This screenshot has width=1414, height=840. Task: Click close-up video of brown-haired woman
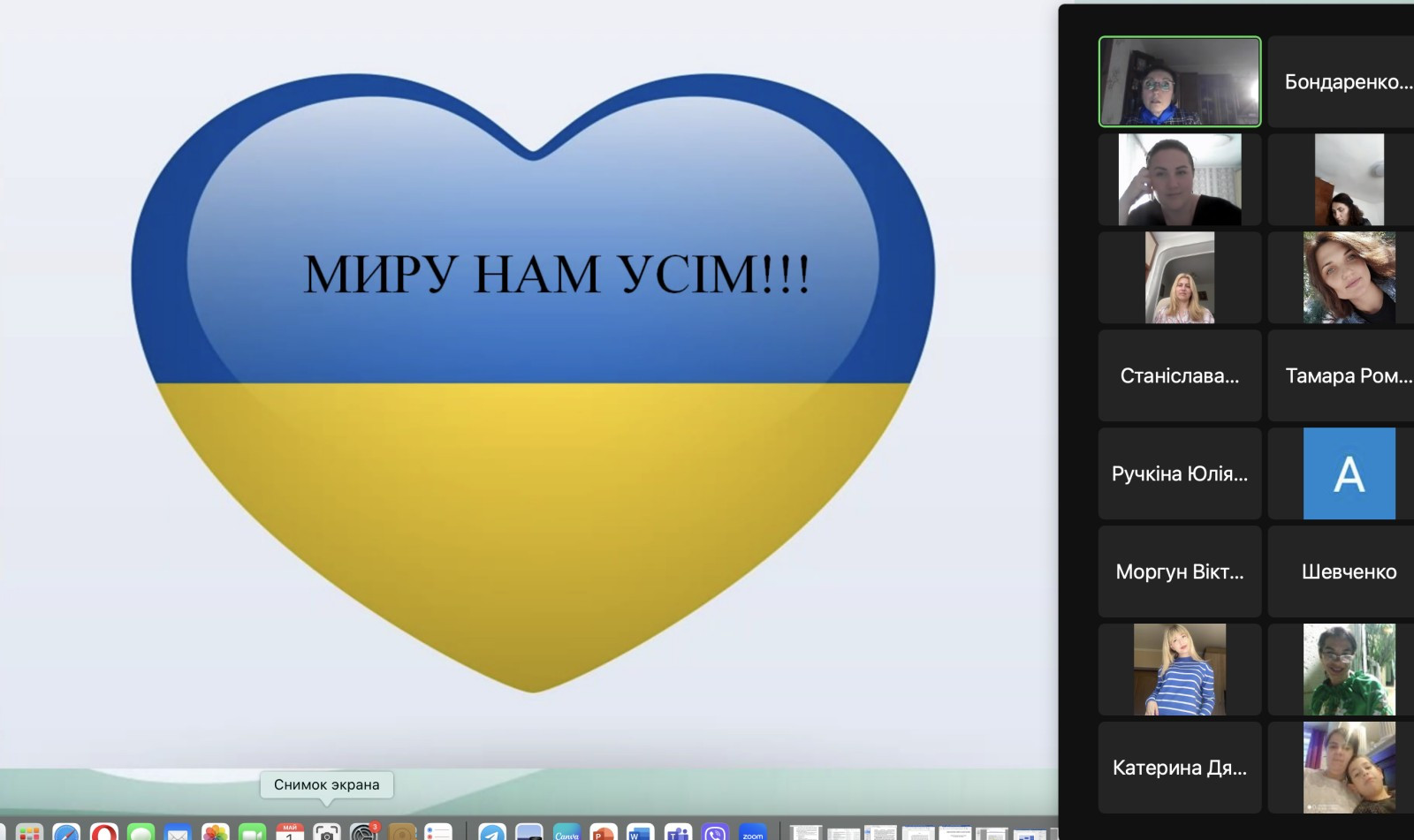click(1341, 277)
